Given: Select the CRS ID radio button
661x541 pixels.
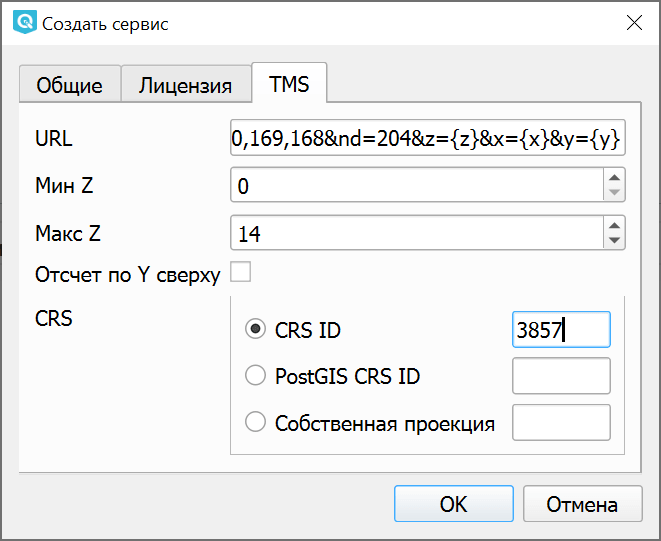Looking at the screenshot, I should coord(256,329).
